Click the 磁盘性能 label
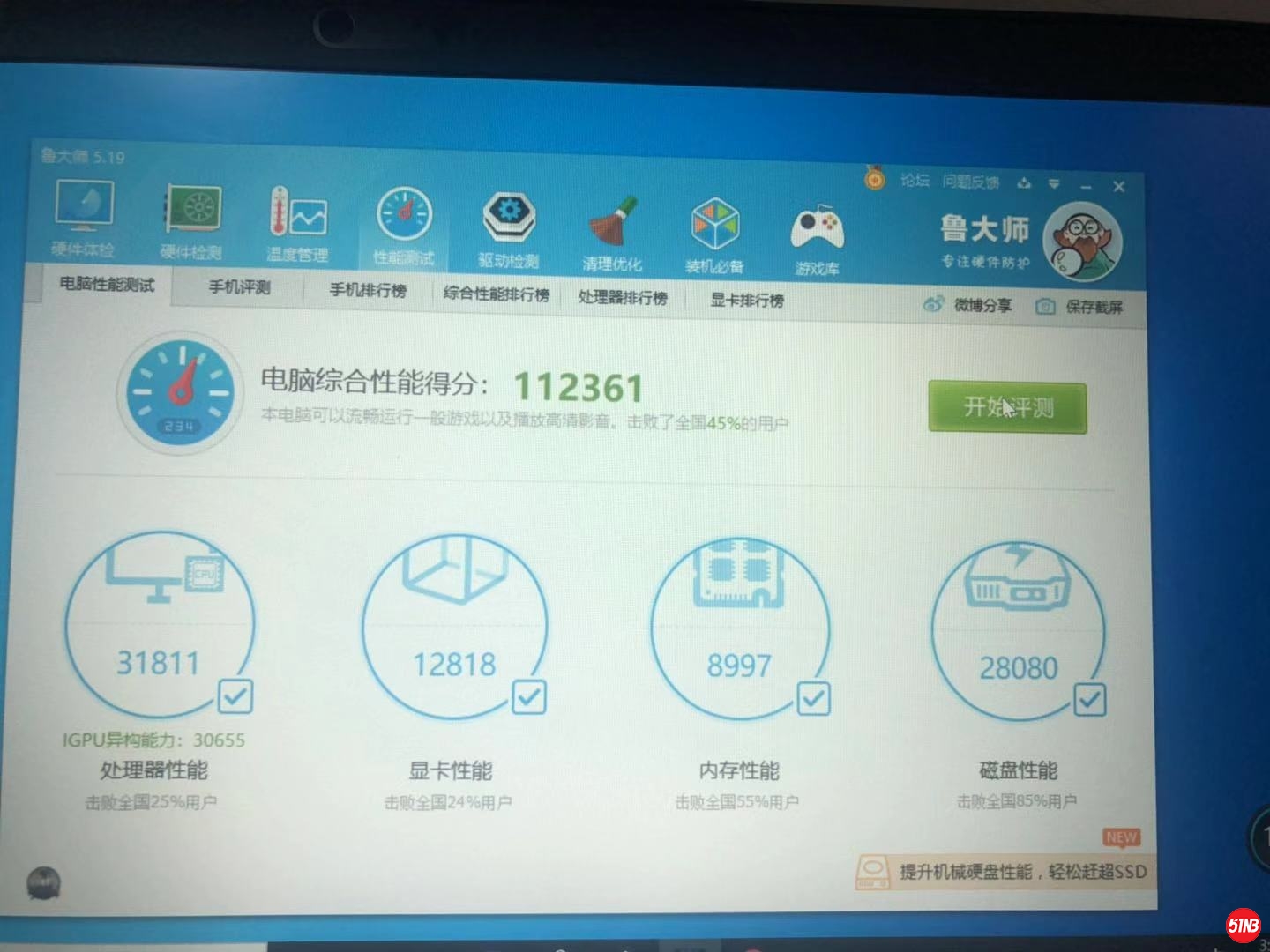Image resolution: width=1270 pixels, height=952 pixels. click(1019, 771)
